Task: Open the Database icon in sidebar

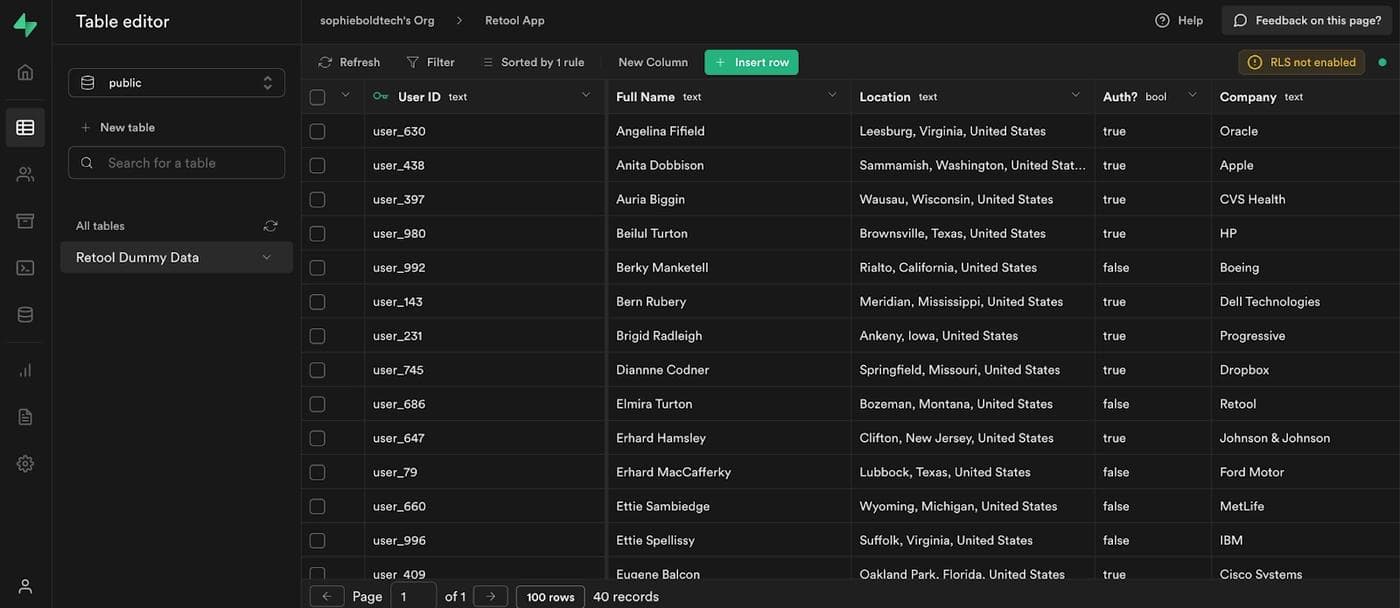Action: pyautogui.click(x=25, y=315)
